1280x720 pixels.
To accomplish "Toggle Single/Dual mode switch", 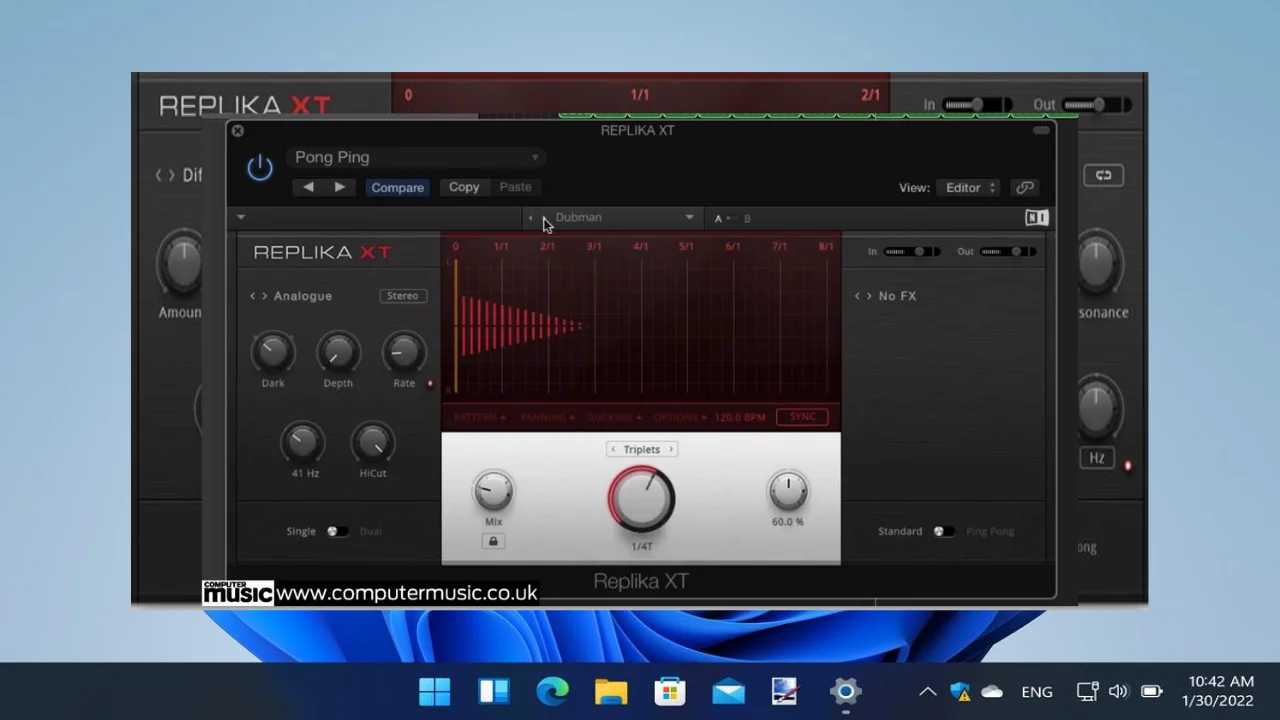I will click(337, 531).
